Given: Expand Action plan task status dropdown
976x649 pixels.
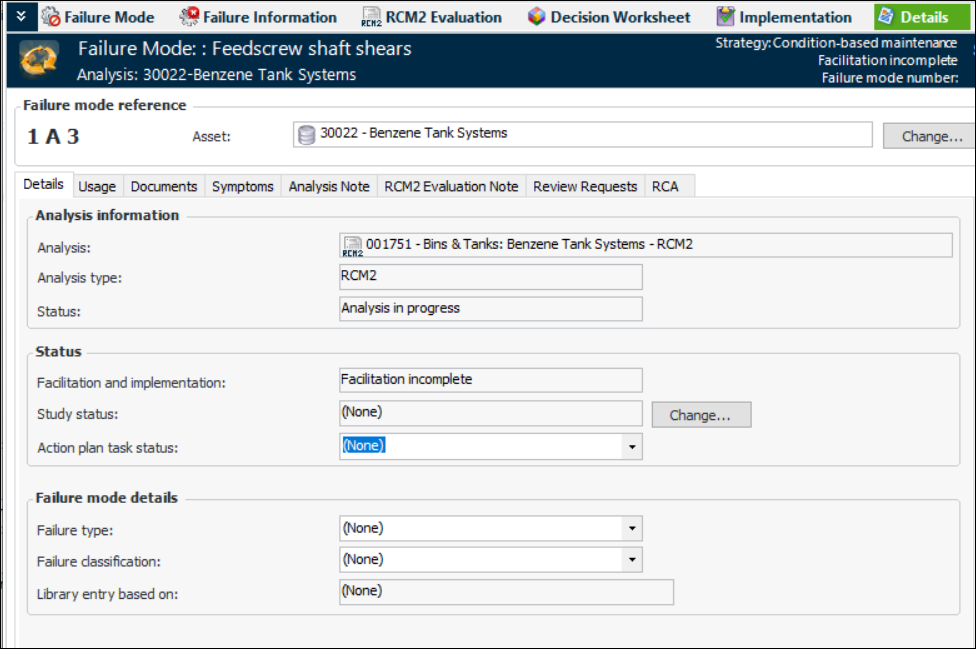Looking at the screenshot, I should pos(630,447).
